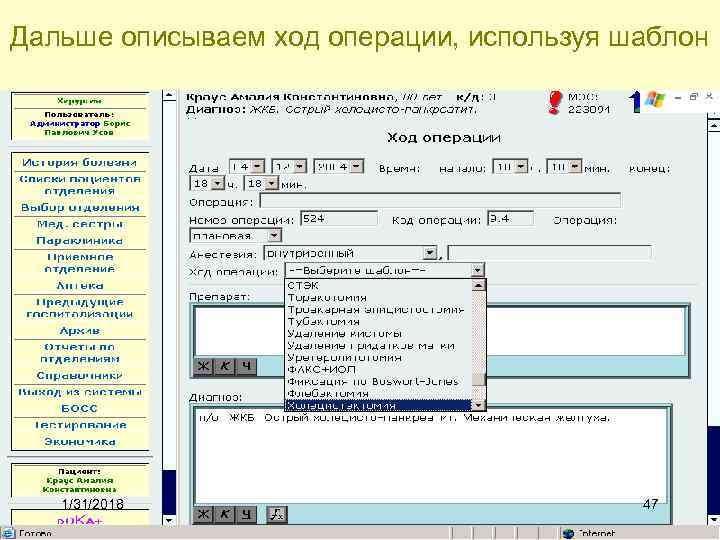
Task: Open Приемное отделение link
Action: pos(79,263)
